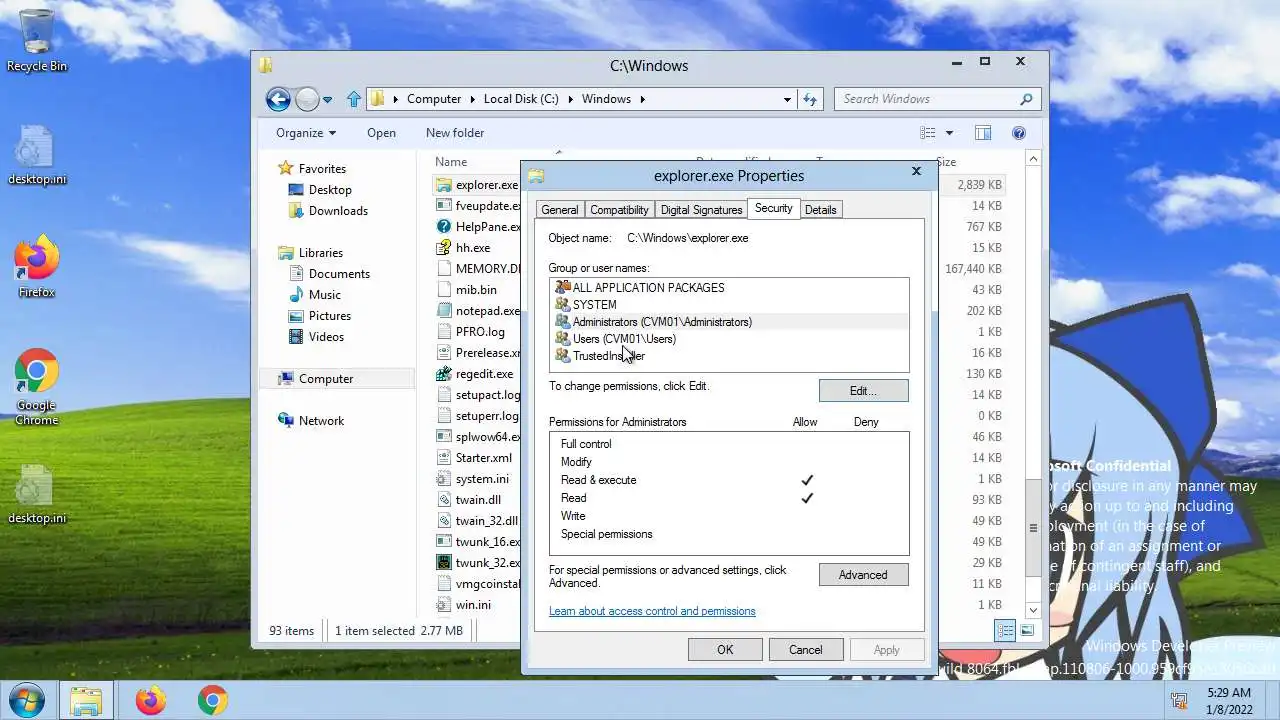Open Advanced security settings button
The width and height of the screenshot is (1280, 720).
pyautogui.click(x=864, y=575)
